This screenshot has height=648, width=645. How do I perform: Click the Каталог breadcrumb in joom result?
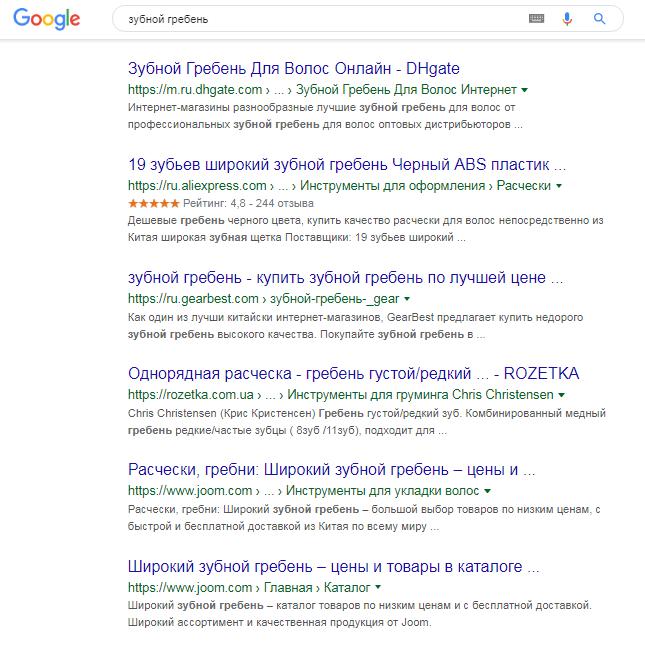(347, 587)
